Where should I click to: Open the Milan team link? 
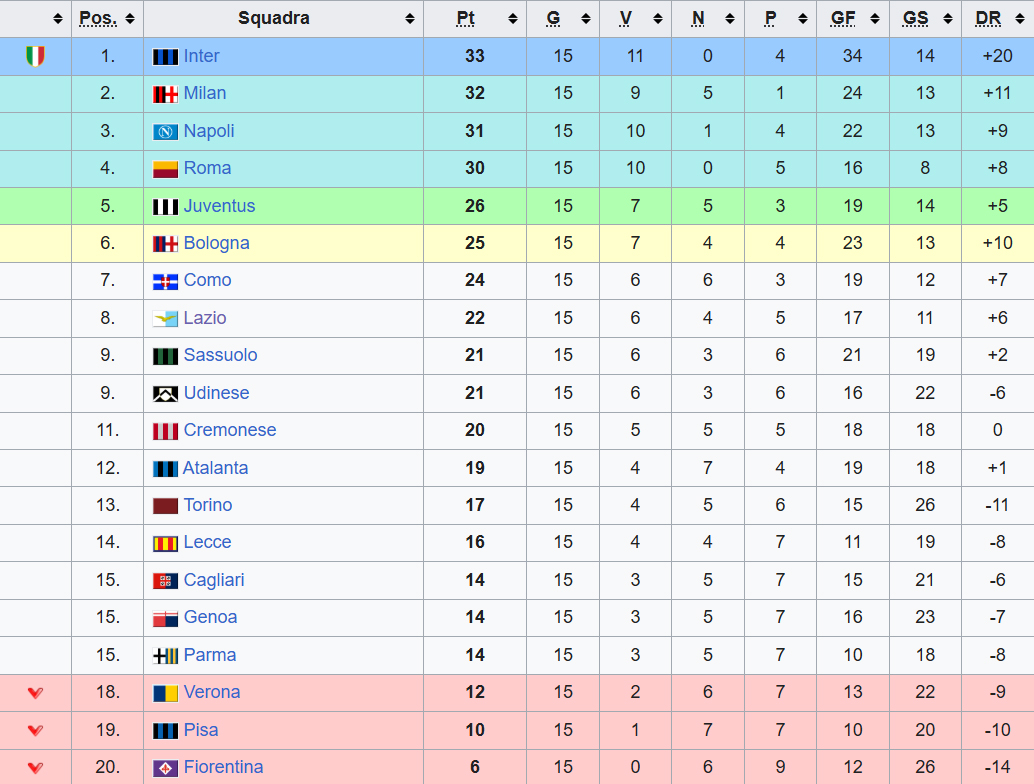[x=204, y=93]
